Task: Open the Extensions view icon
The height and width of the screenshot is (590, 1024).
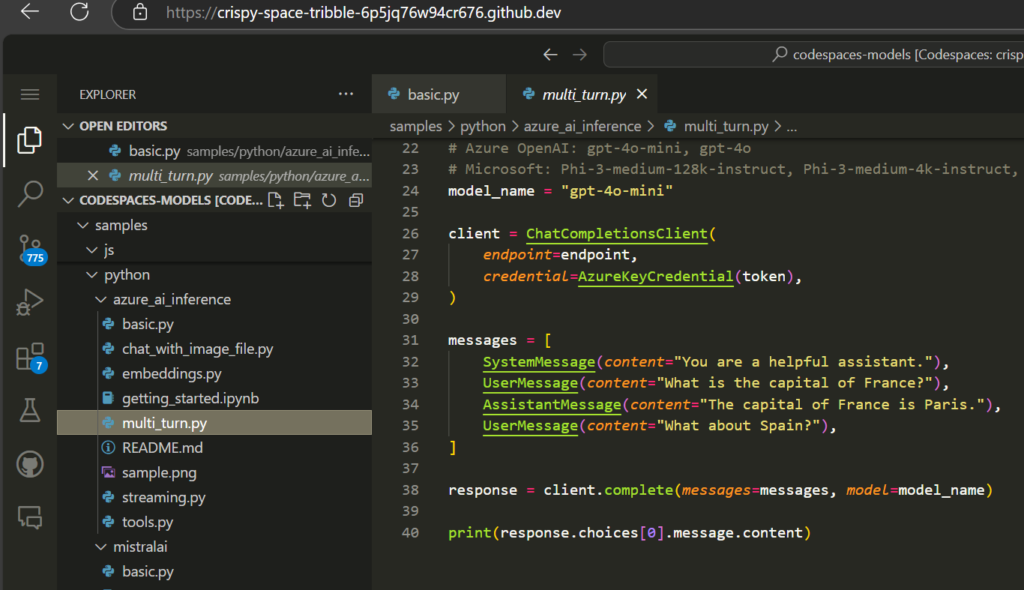Action: 30,356
